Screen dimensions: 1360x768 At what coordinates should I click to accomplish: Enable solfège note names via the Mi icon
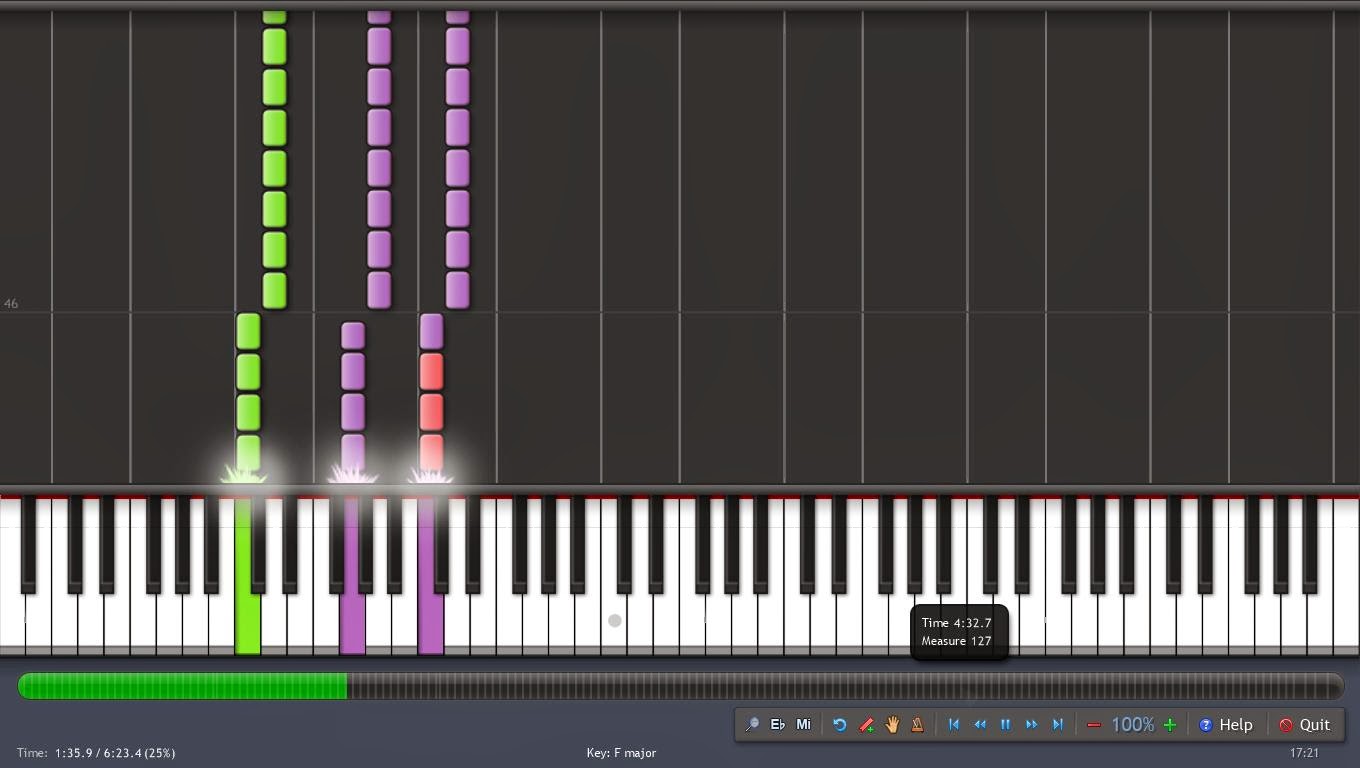[x=803, y=724]
